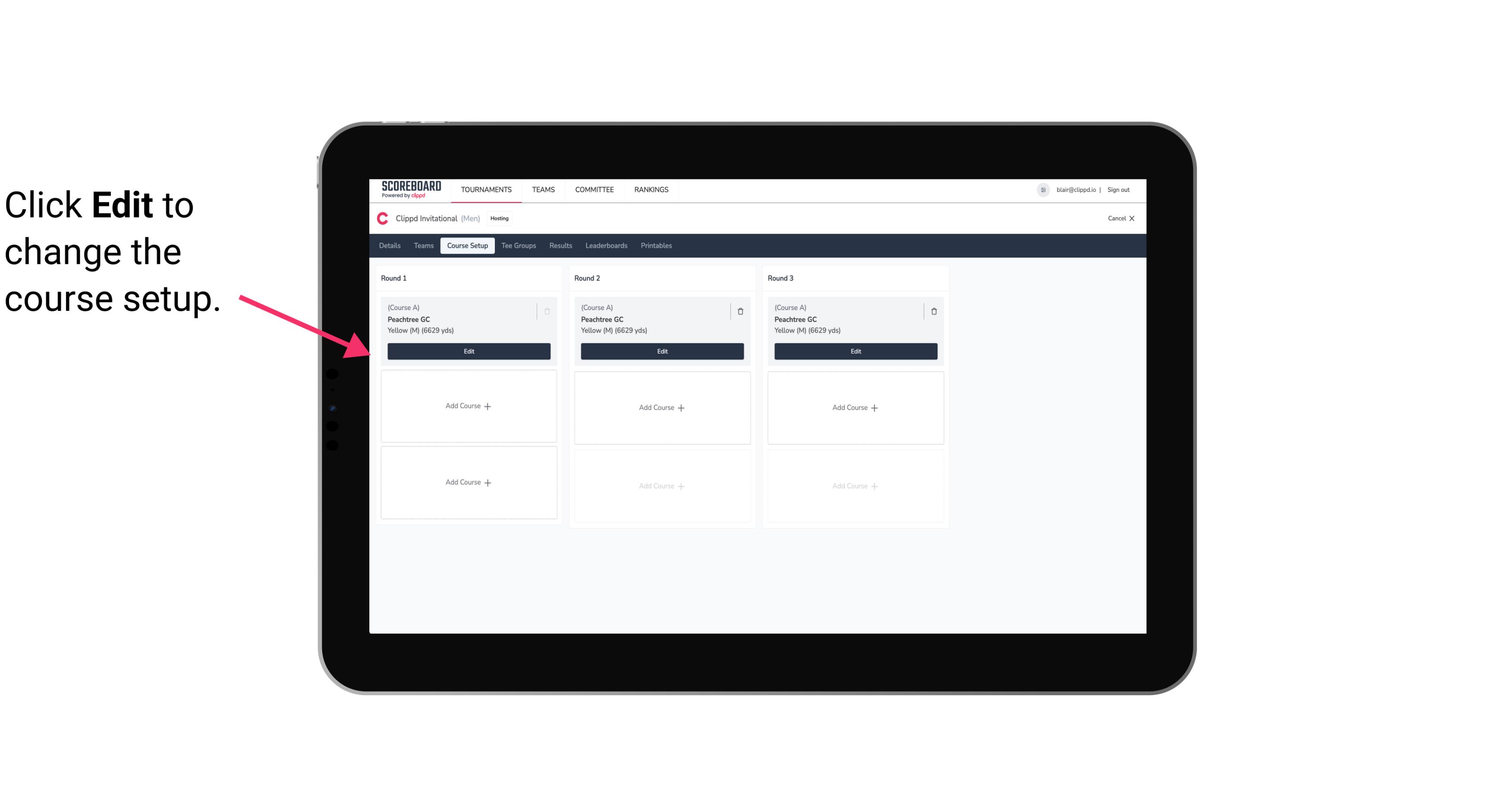Navigate to Results tab
Image resolution: width=1510 pixels, height=812 pixels.
click(x=561, y=246)
